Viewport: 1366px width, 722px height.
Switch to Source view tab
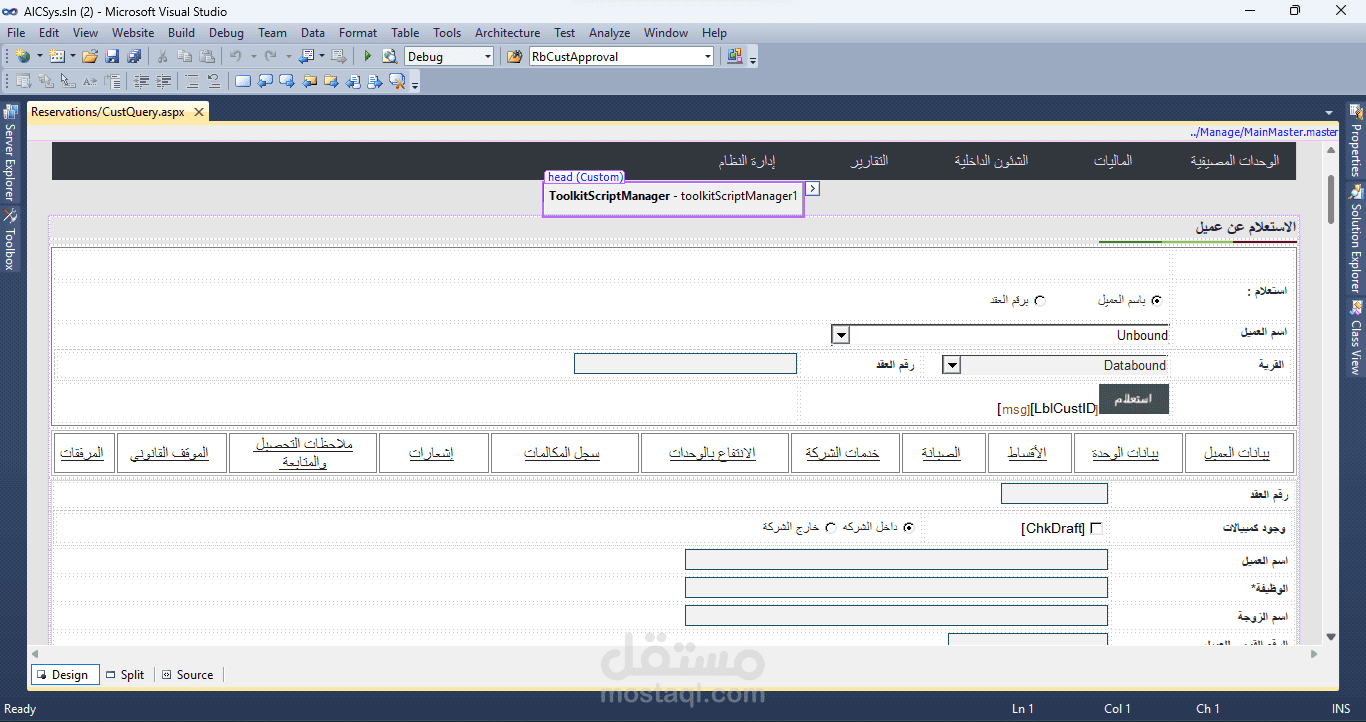point(187,675)
